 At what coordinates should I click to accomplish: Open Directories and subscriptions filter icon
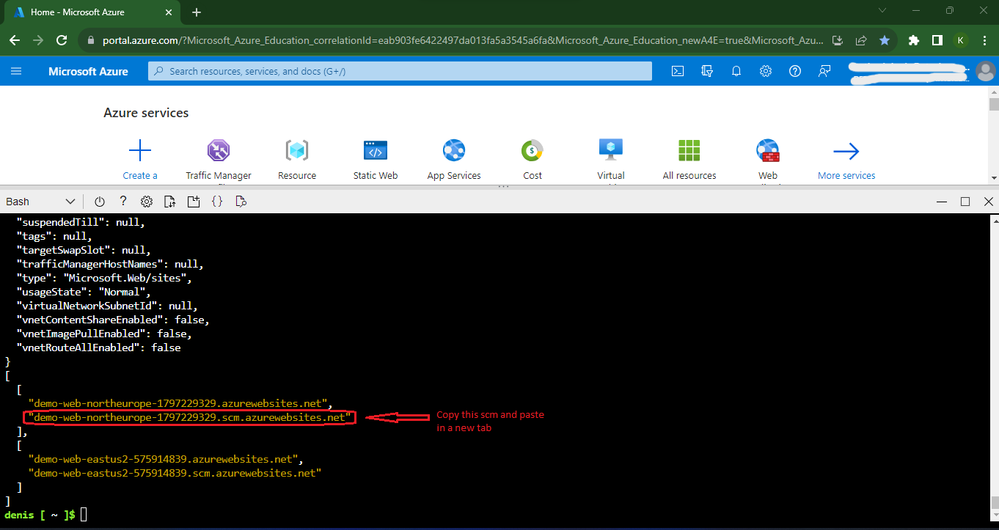pos(707,71)
